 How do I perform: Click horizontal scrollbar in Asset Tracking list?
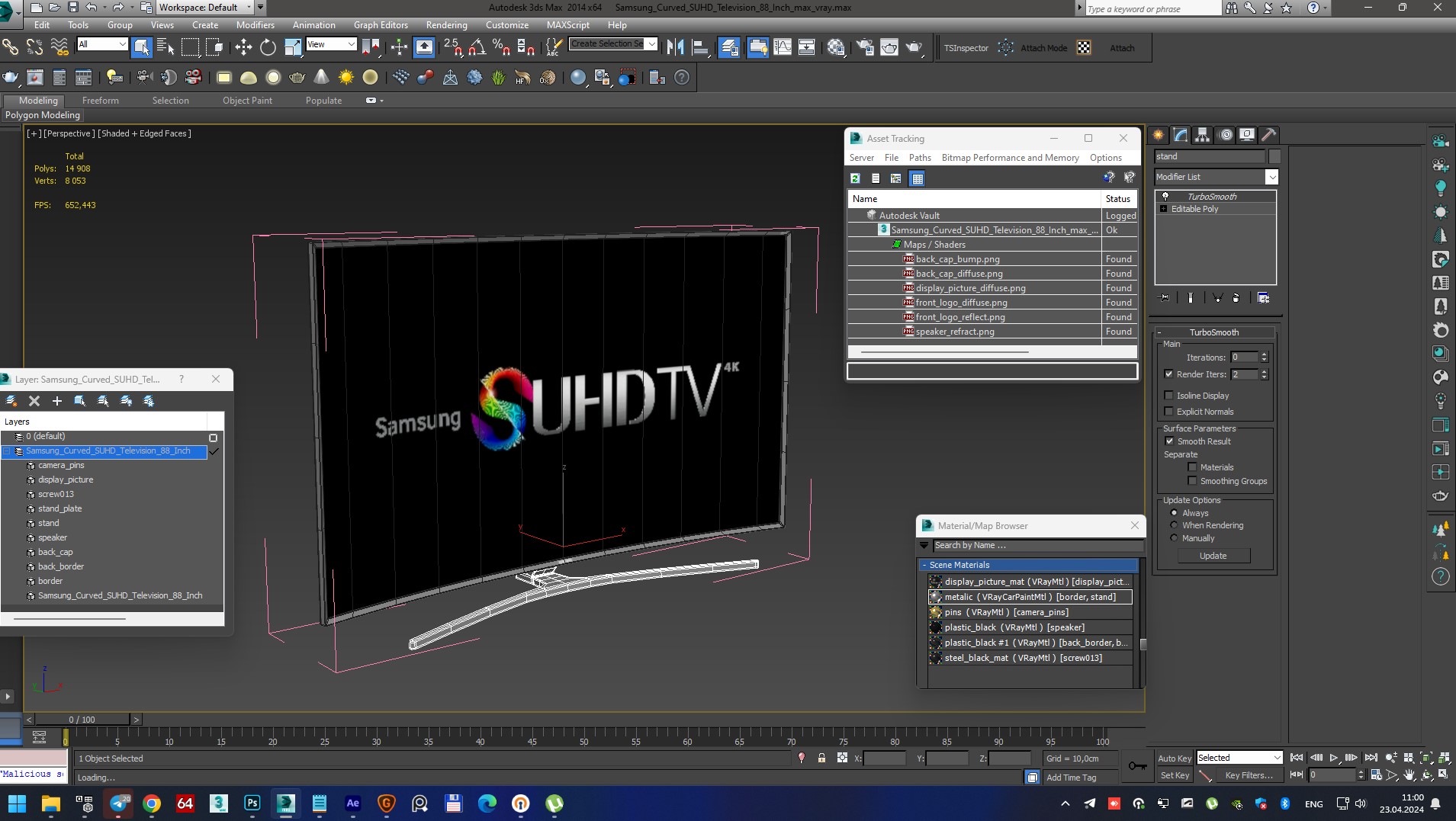[944, 352]
